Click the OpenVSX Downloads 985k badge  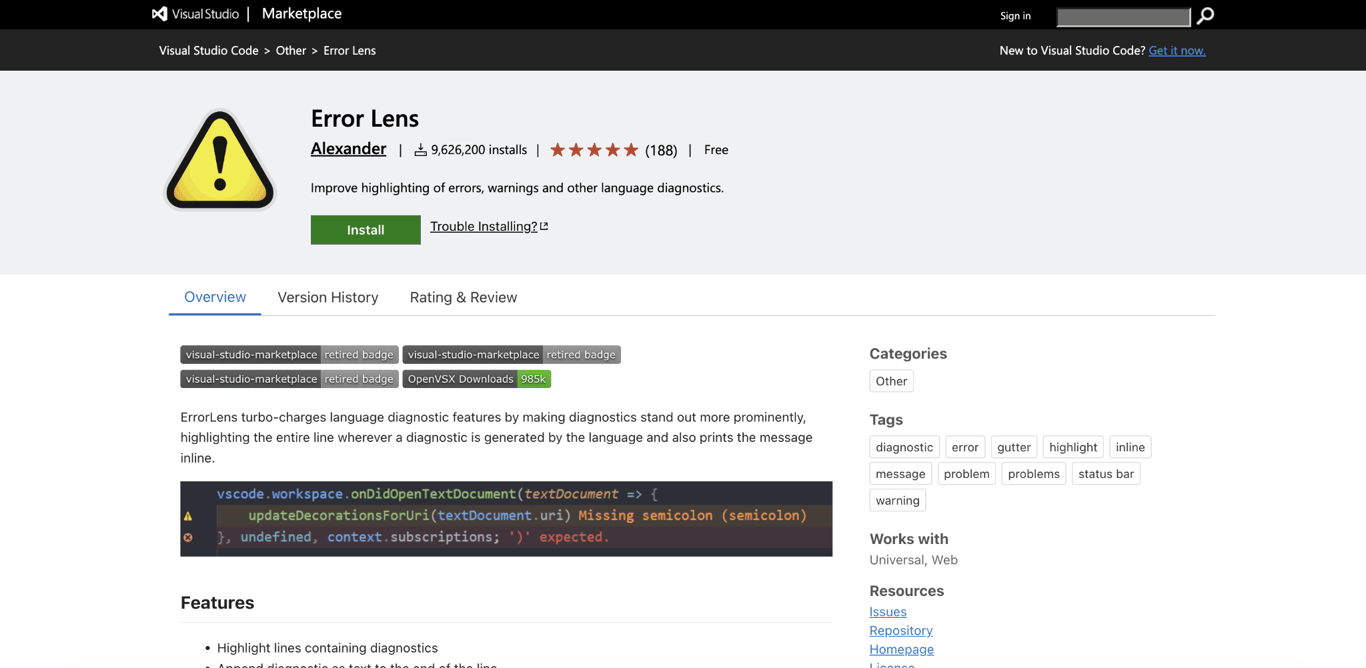(x=476, y=379)
